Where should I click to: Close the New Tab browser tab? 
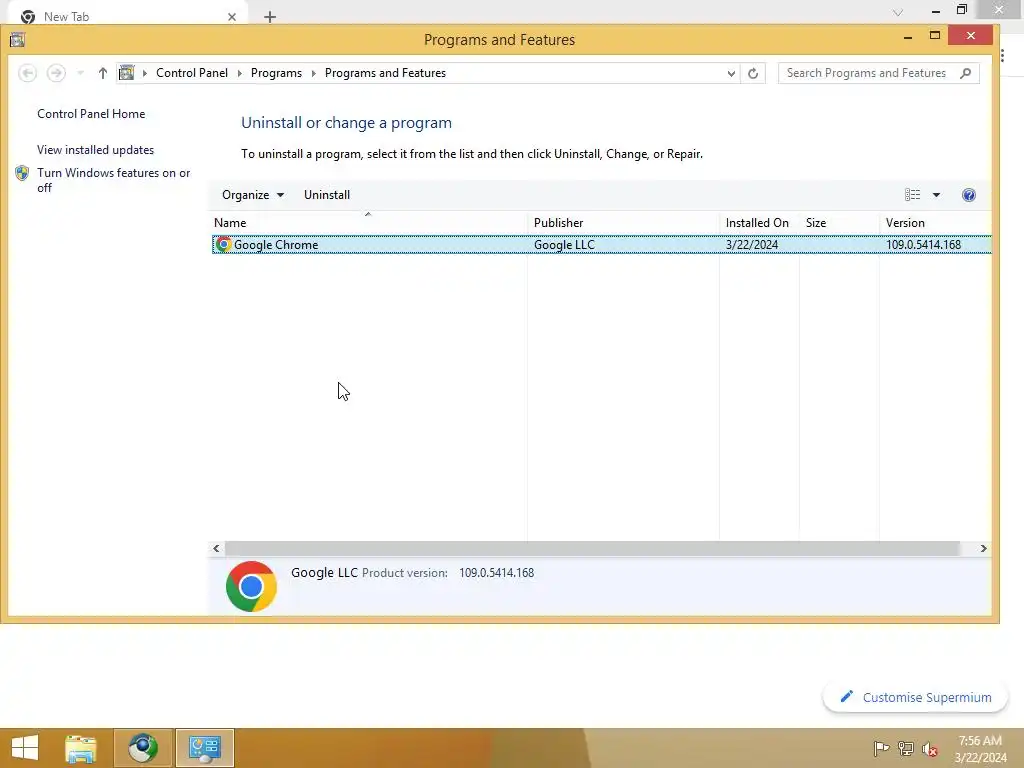tap(232, 17)
